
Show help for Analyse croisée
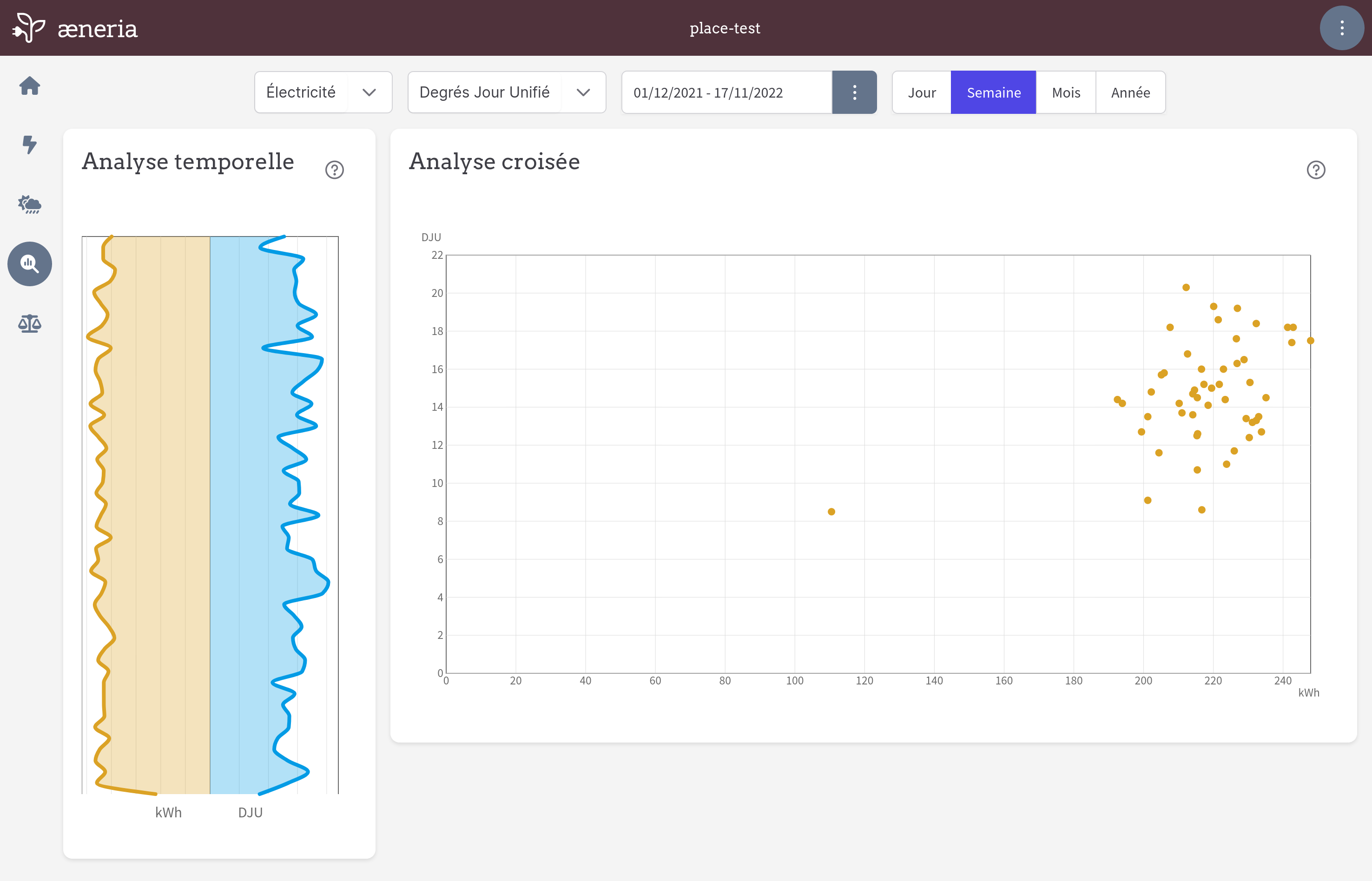(1316, 170)
